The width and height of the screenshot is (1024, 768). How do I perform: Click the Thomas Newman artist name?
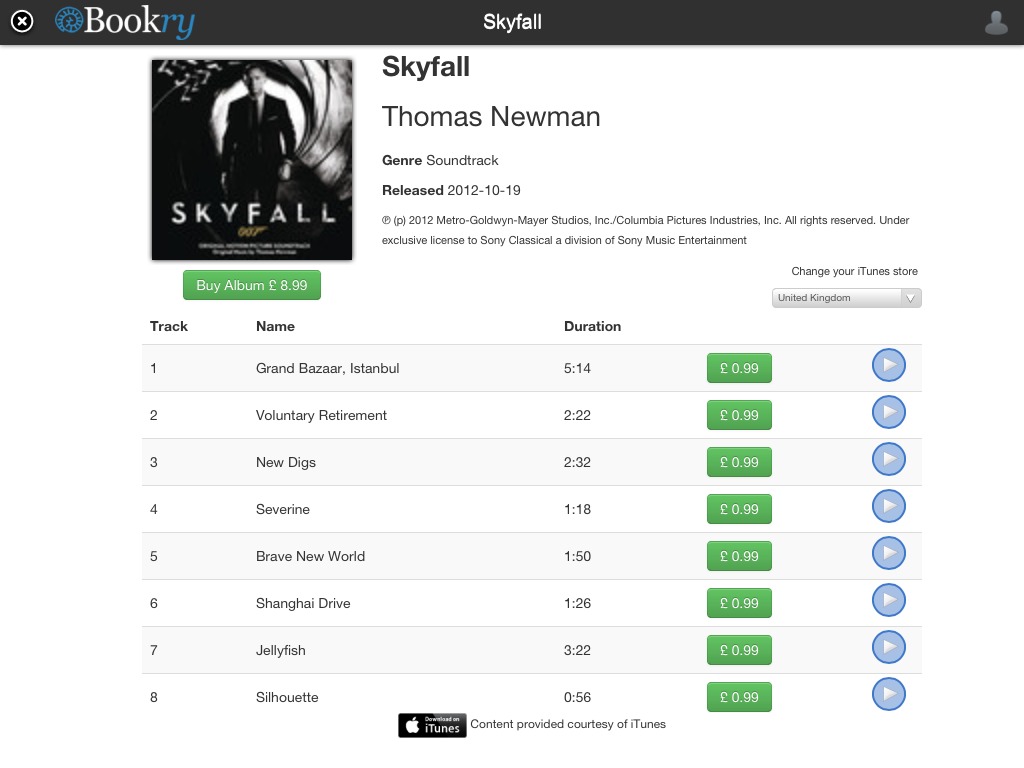[x=490, y=117]
